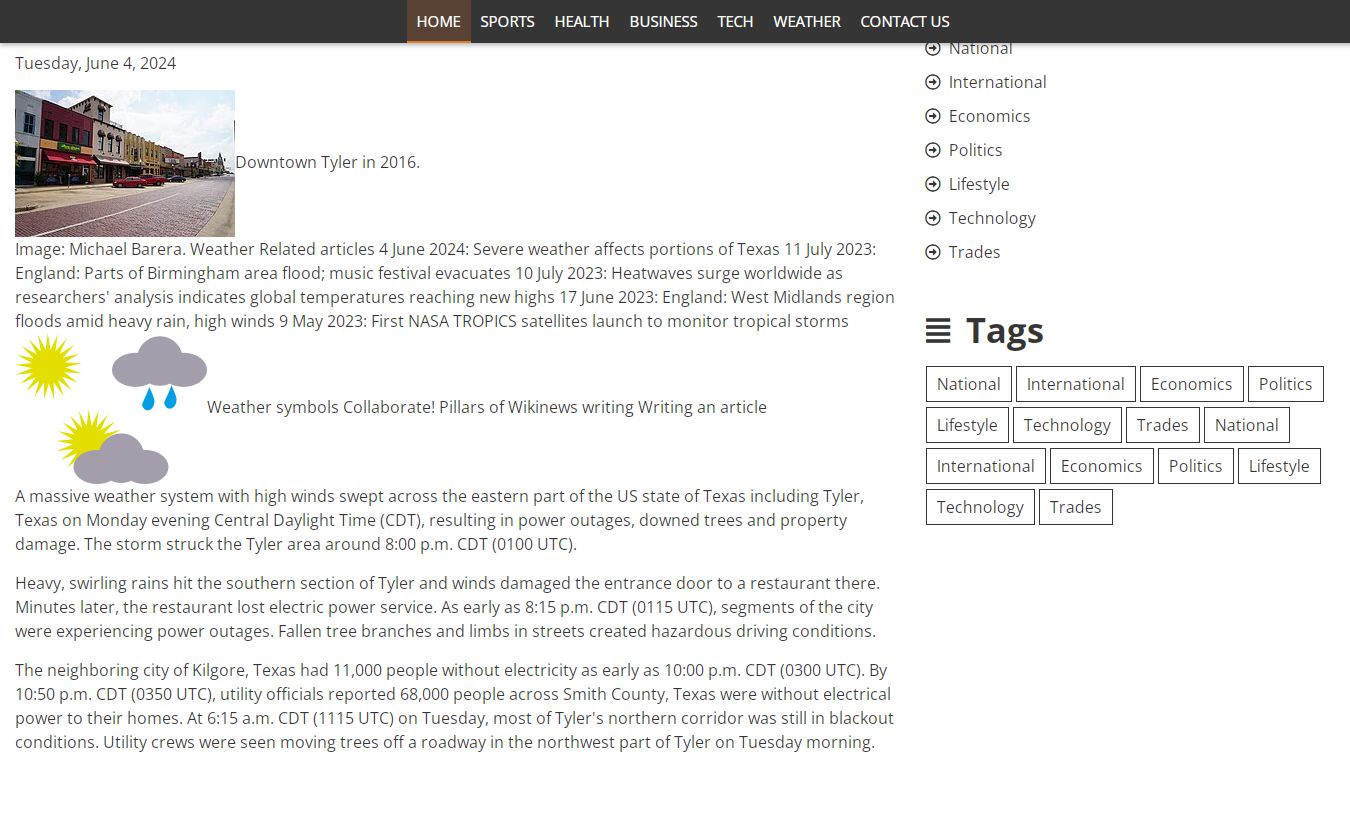Select the second Lifestyle tag
The image size is (1350, 836).
point(1279,466)
